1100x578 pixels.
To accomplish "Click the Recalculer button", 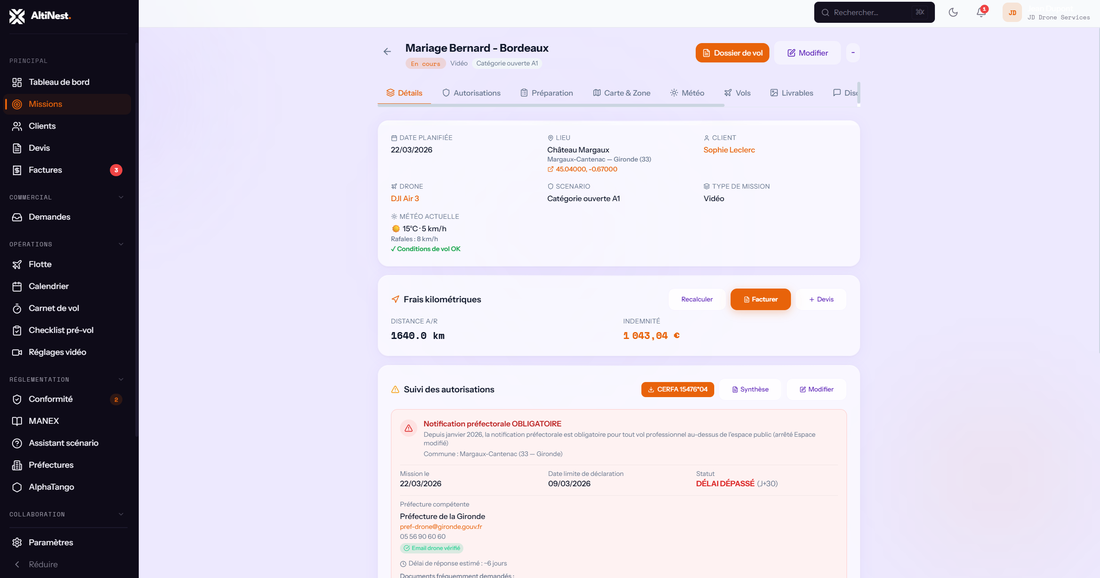I will 697,299.
